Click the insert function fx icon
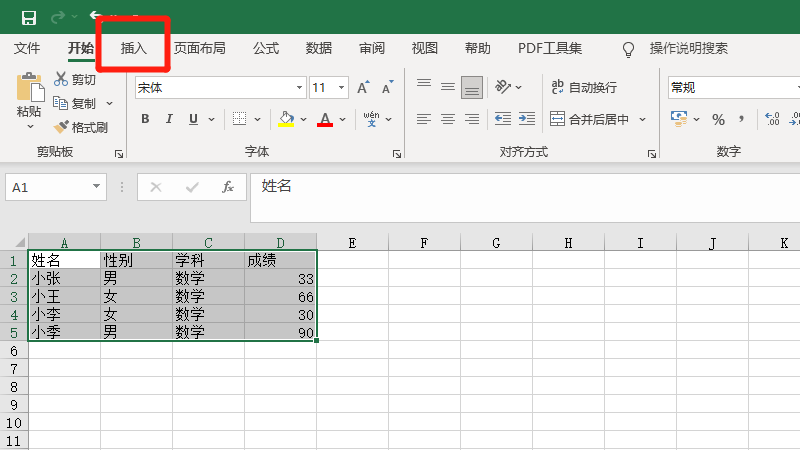Viewport: 800px width, 450px height. [228, 187]
